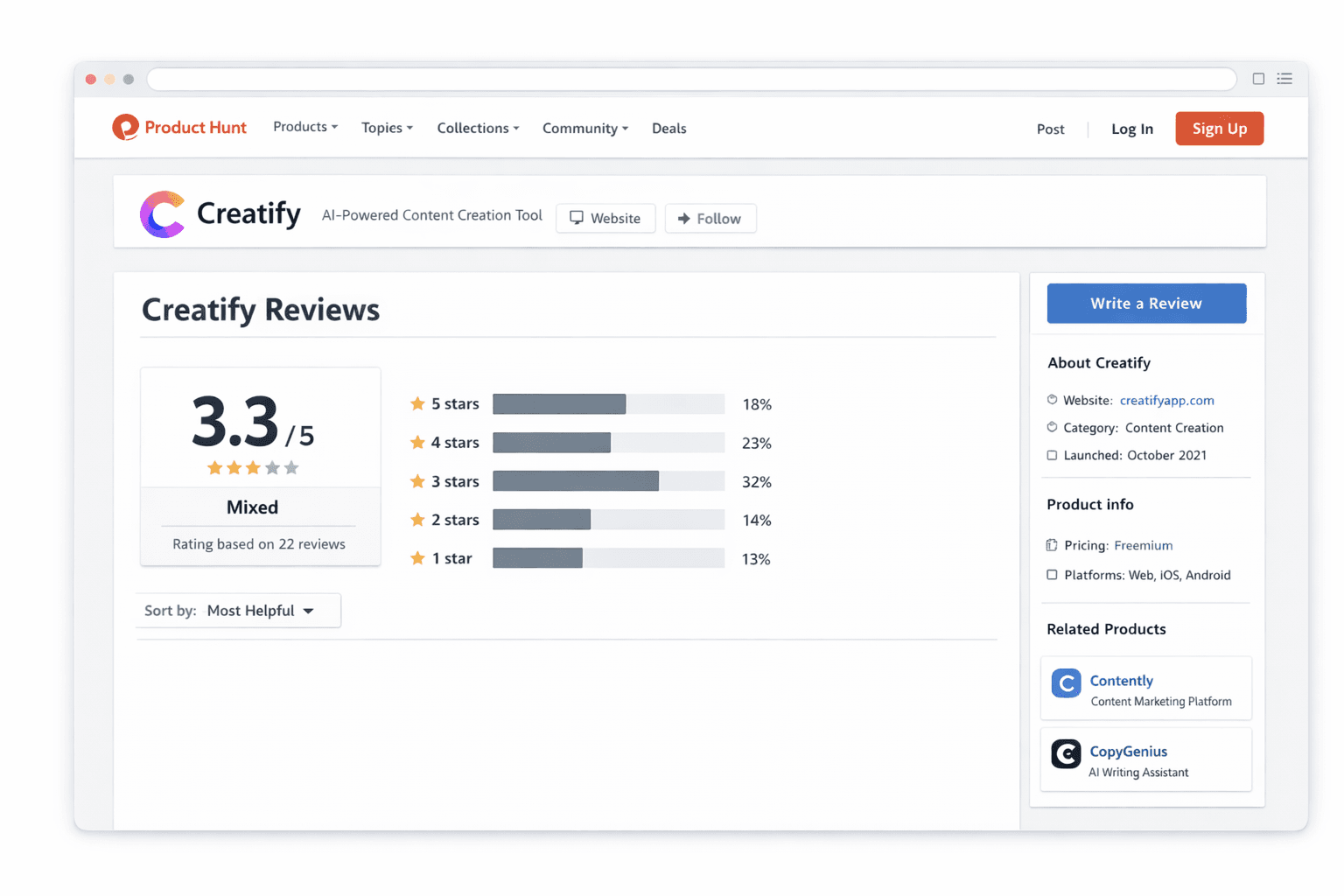Click the Contently logo icon
1344x896 pixels.
coord(1066,683)
